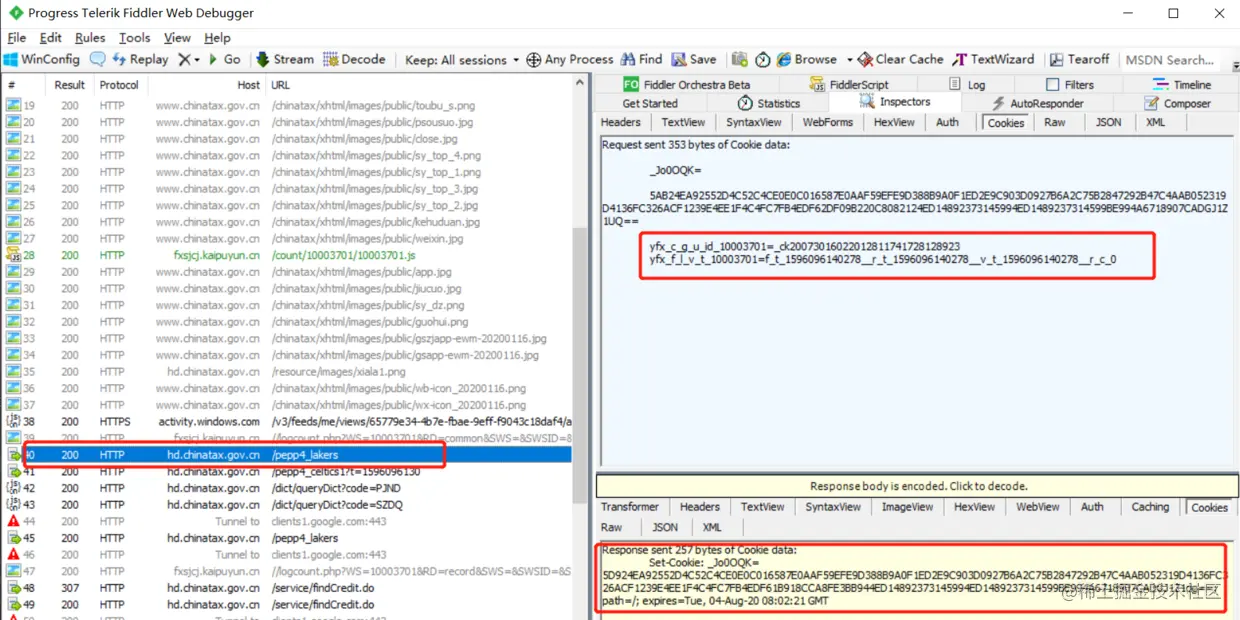Sort sessions by URL column header

coord(420,85)
